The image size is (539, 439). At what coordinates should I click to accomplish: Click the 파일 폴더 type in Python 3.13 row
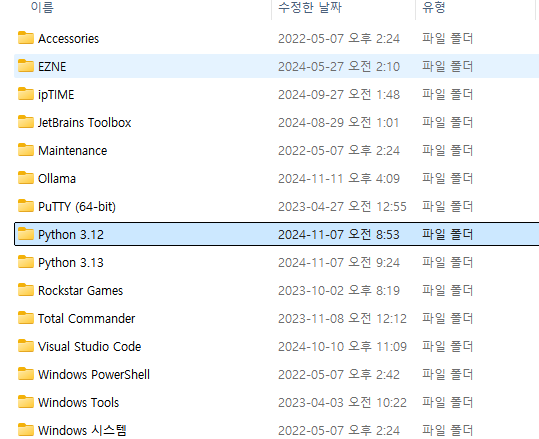(x=448, y=263)
